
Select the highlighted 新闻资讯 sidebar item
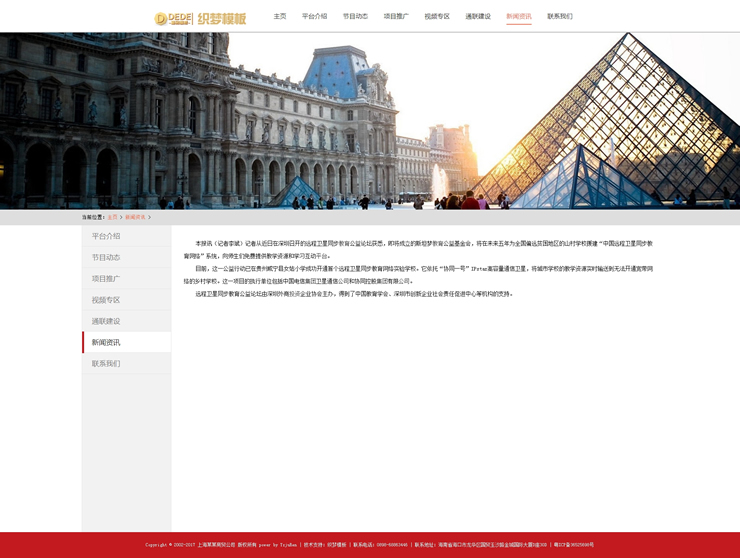106,342
